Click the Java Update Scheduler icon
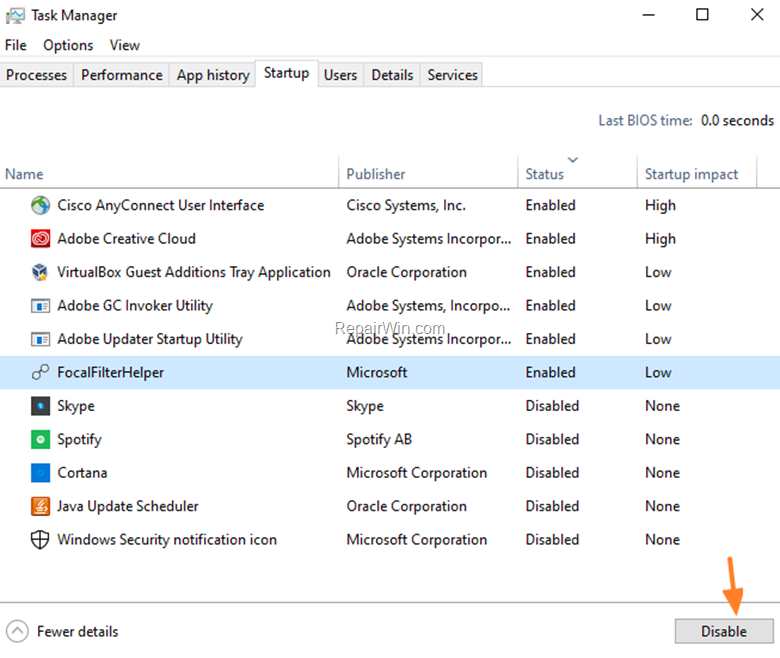780x658 pixels. coord(40,506)
